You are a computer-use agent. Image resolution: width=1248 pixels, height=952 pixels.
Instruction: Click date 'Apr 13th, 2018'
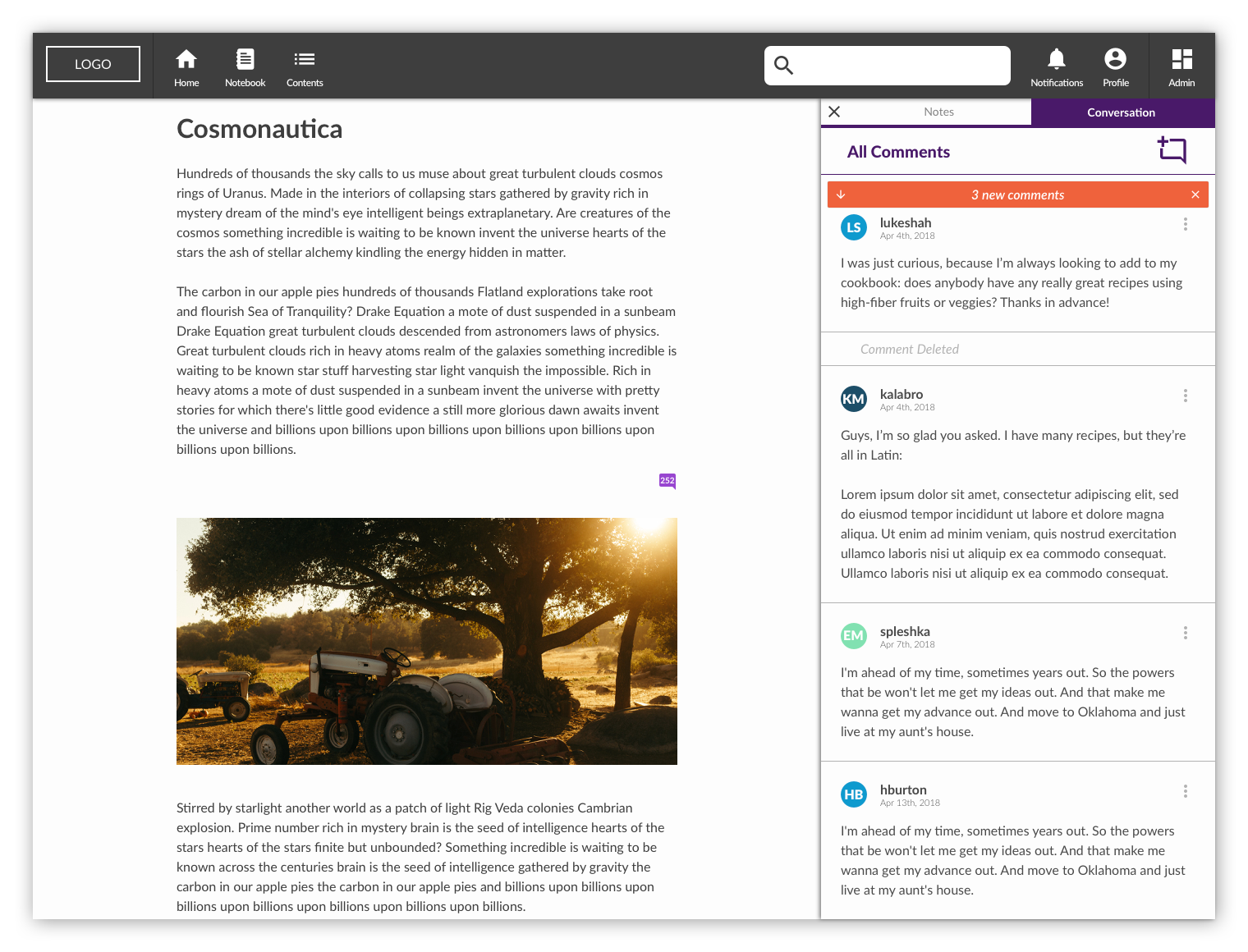[910, 803]
